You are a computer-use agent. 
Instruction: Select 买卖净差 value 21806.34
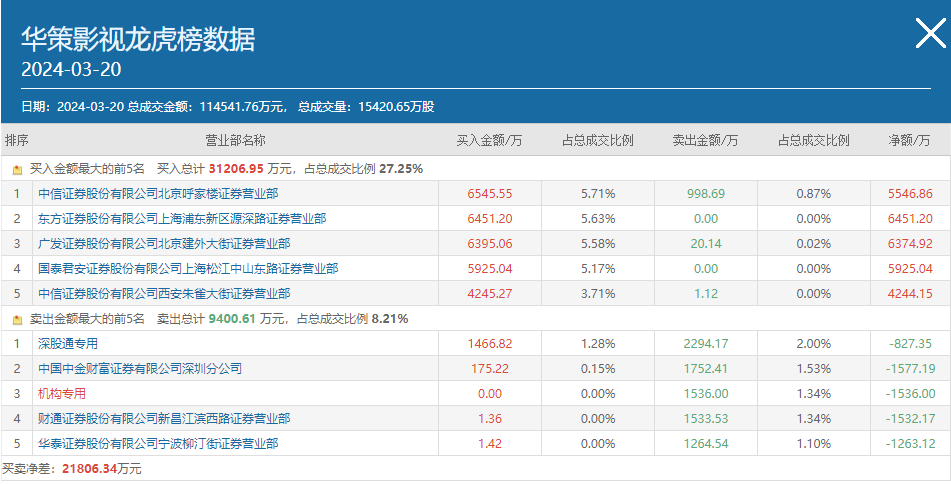[x=90, y=469]
